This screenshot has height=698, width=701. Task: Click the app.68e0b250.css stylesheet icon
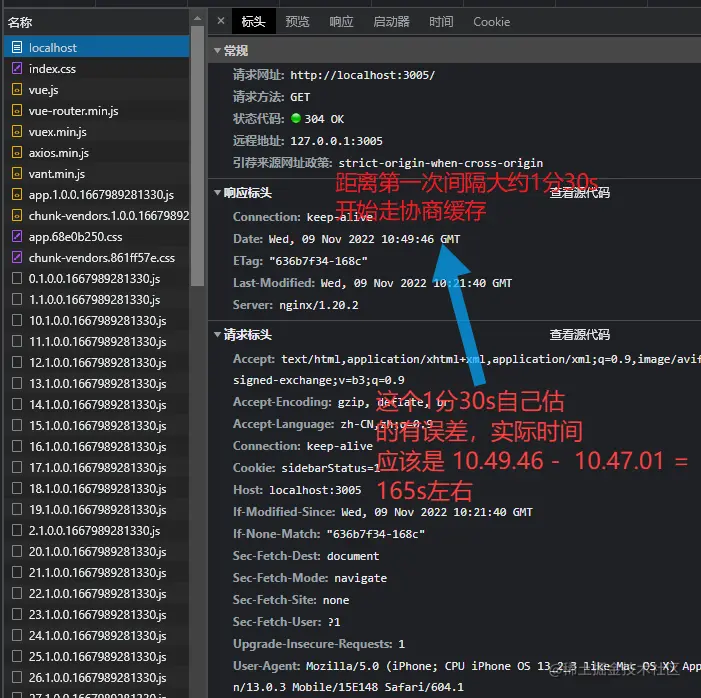click(x=17, y=237)
